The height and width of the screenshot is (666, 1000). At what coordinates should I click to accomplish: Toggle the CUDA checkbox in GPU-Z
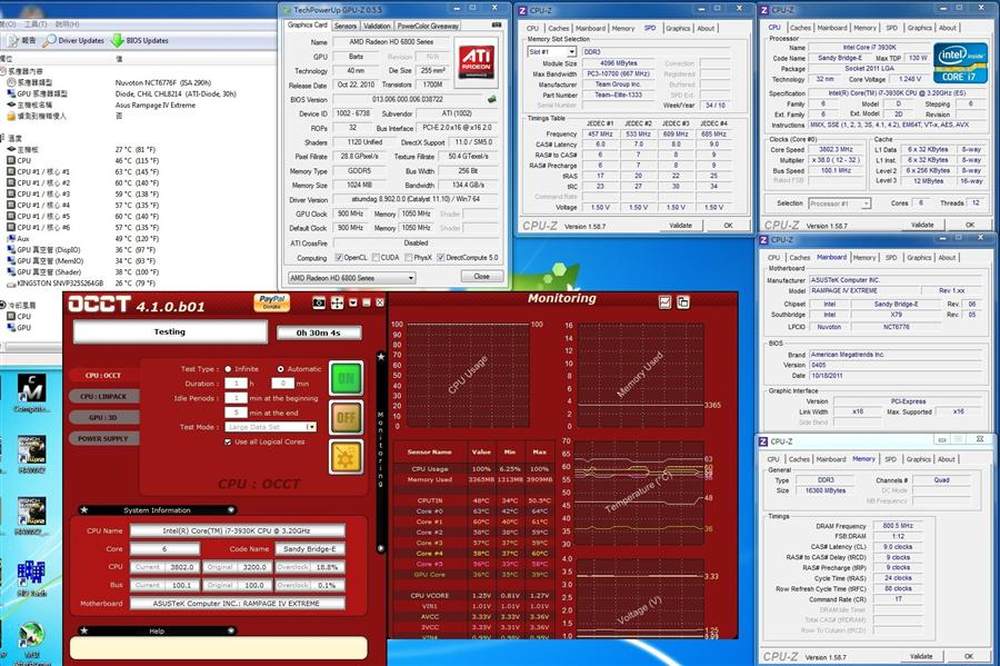[x=376, y=258]
